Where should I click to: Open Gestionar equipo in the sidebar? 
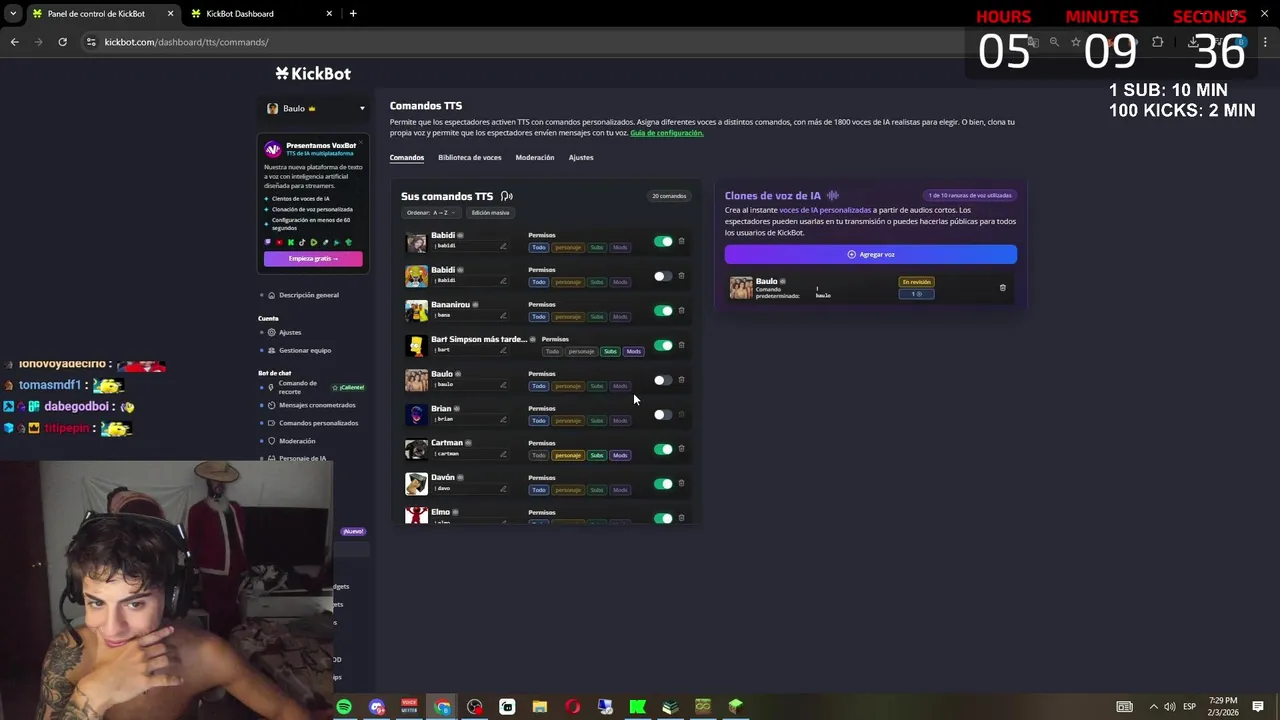(x=305, y=350)
